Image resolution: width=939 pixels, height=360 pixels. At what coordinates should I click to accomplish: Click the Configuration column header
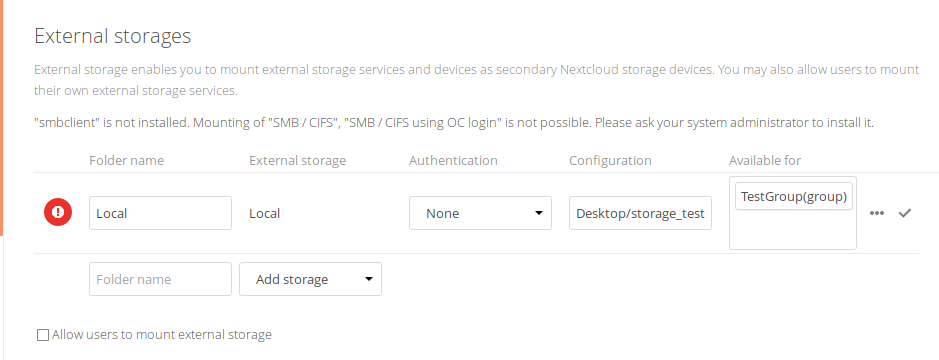point(610,161)
